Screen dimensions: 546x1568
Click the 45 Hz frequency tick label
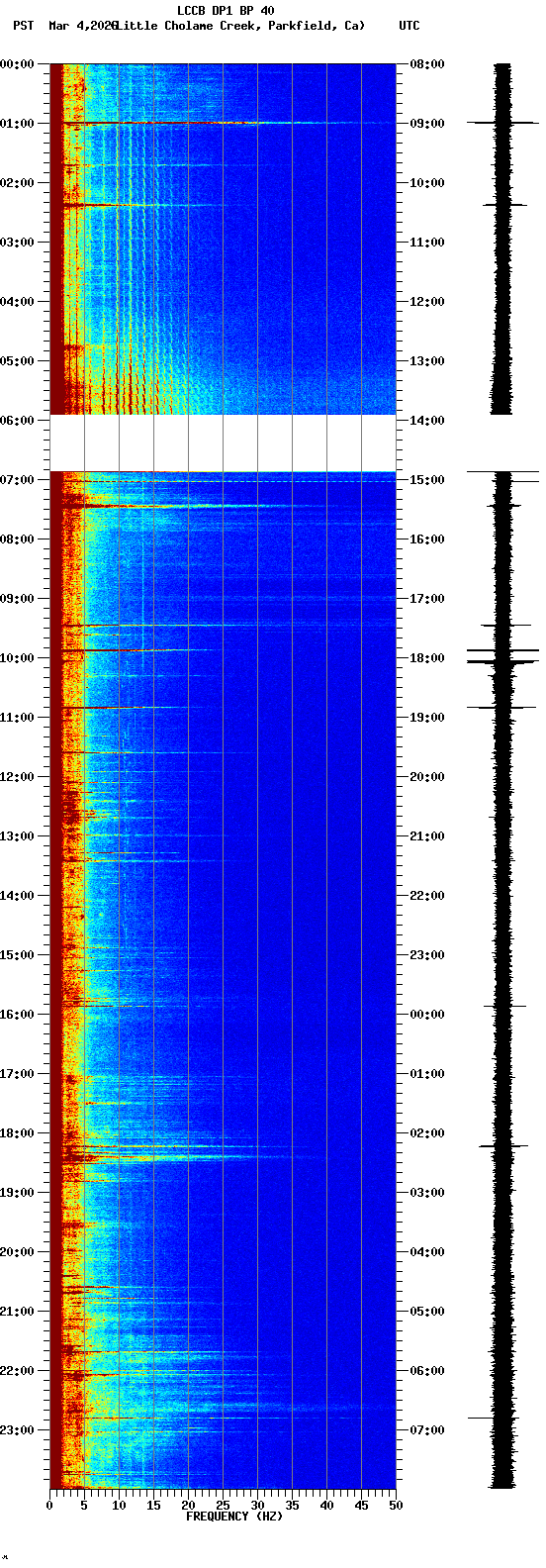click(x=361, y=1505)
